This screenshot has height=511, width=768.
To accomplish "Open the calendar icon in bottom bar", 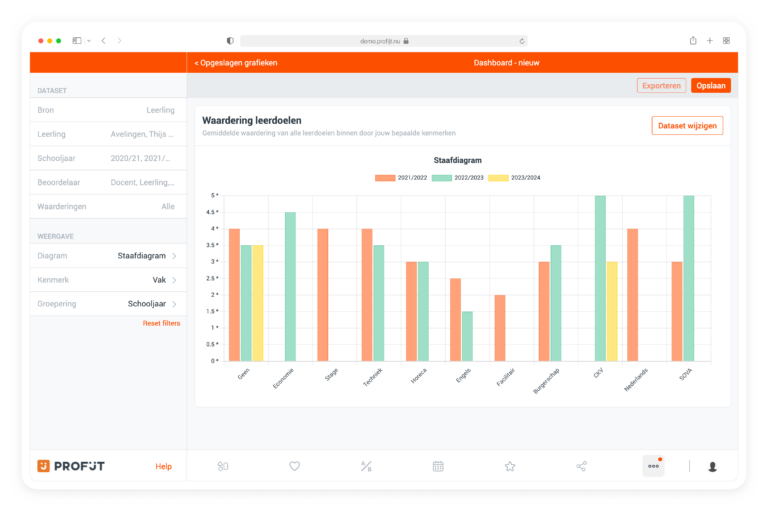I will pos(438,466).
